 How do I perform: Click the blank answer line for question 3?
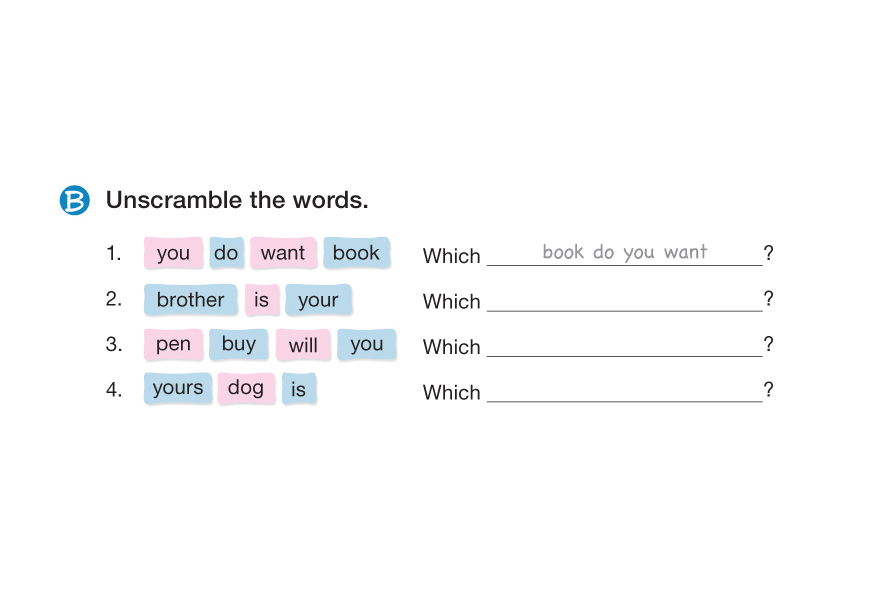click(x=624, y=346)
